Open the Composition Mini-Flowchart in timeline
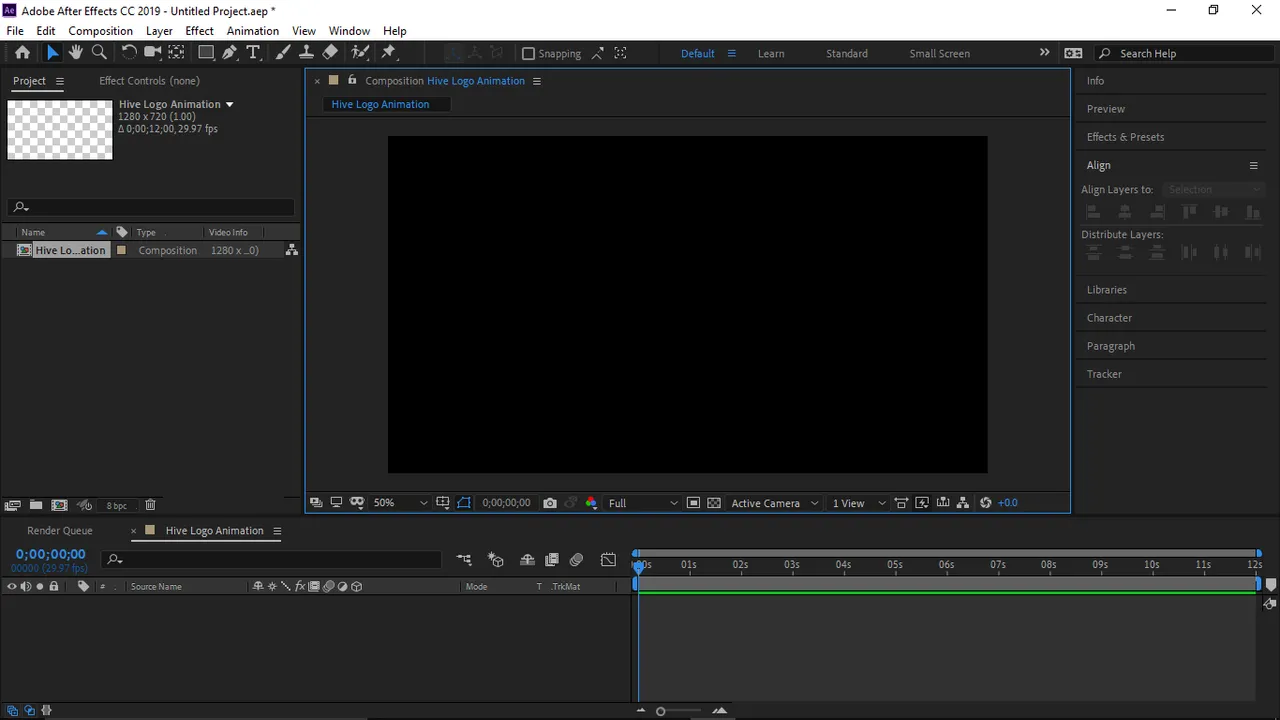The width and height of the screenshot is (1280, 720). click(464, 560)
